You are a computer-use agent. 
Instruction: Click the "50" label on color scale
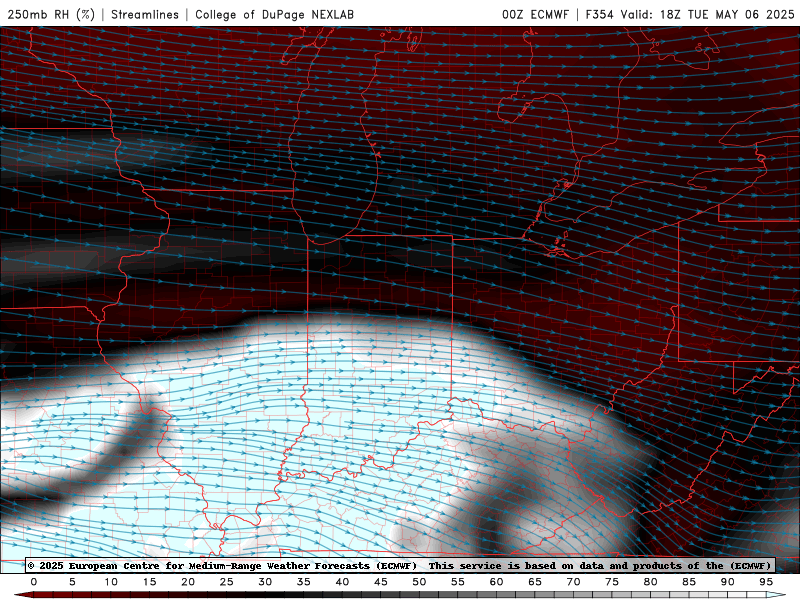tap(419, 582)
